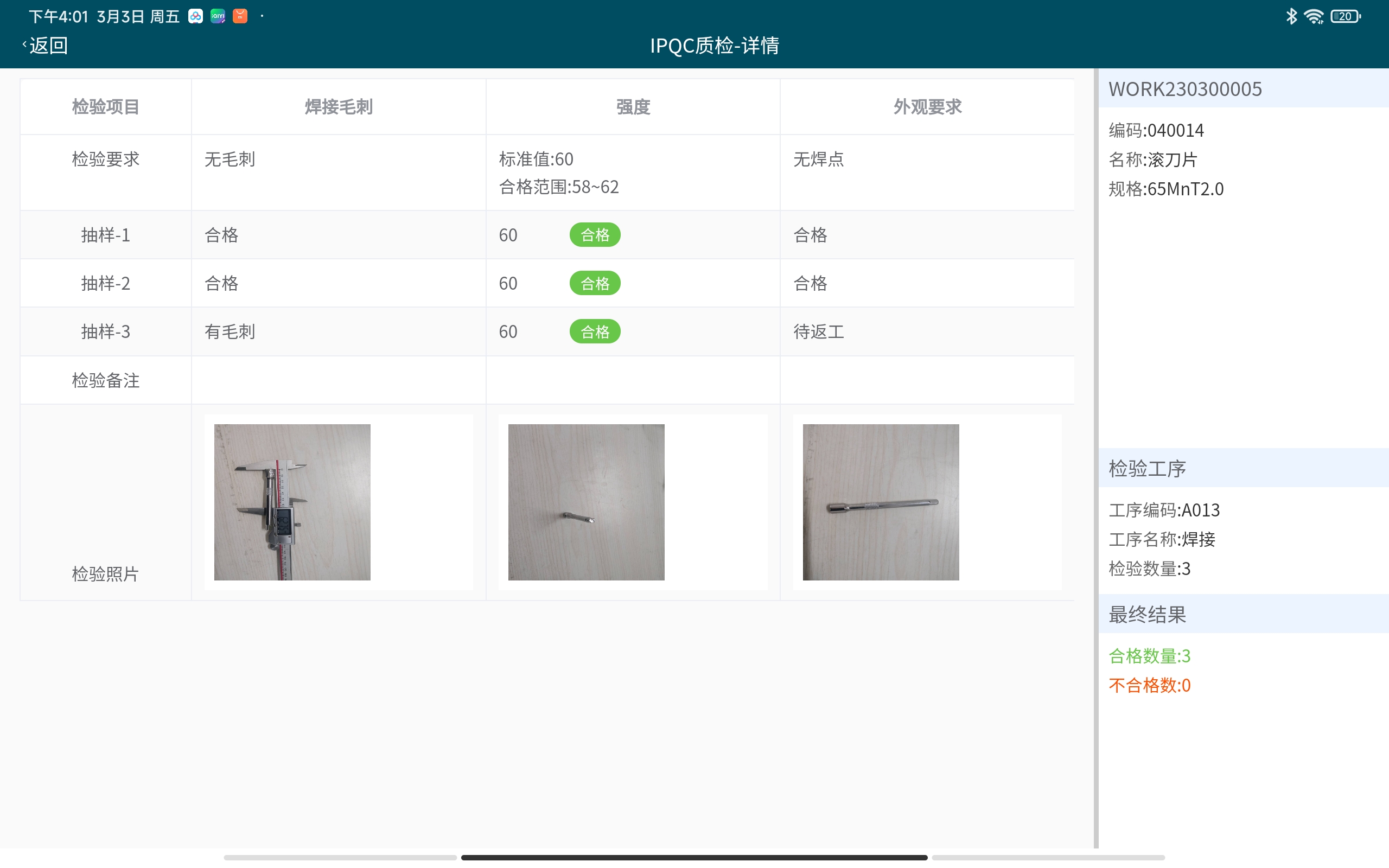The image size is (1389, 868).
Task: Click the 待返工 result in 抽样-3
Action: pos(818,331)
